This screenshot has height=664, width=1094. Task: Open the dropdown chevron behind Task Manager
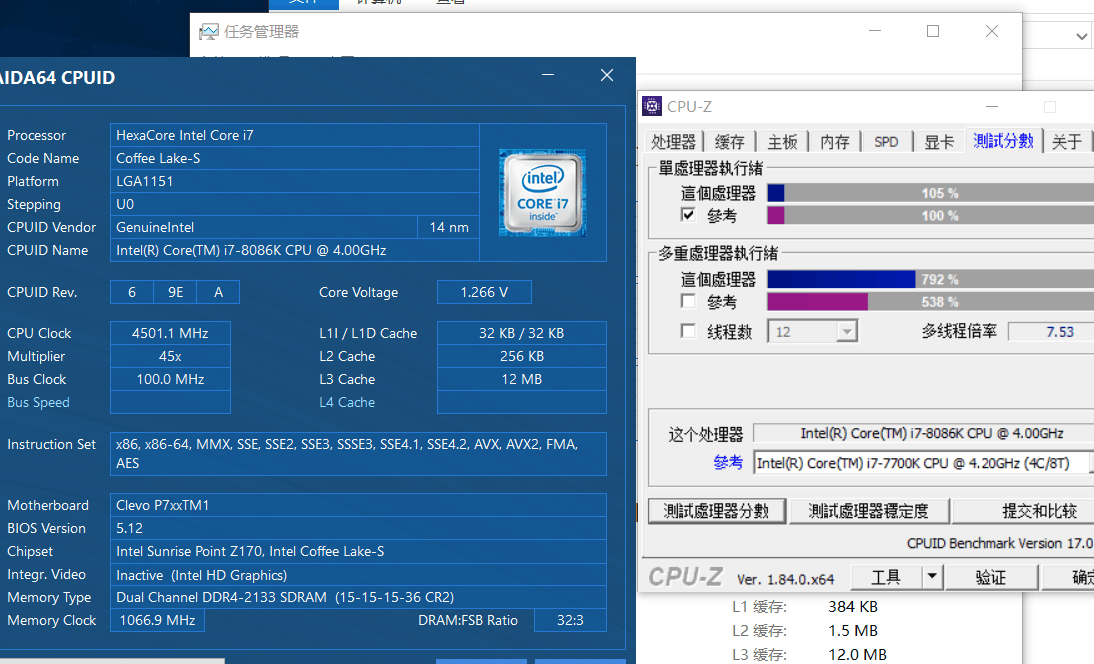coord(1082,36)
